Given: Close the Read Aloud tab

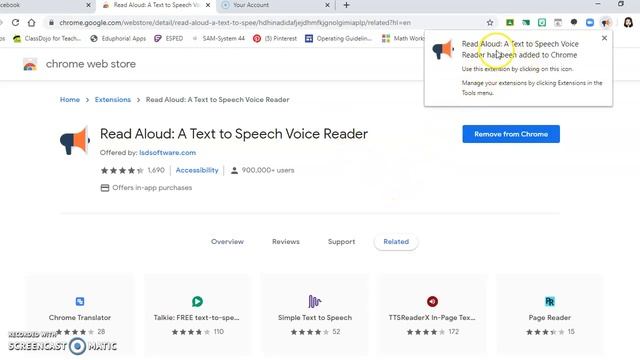Looking at the screenshot, I should (x=208, y=5).
